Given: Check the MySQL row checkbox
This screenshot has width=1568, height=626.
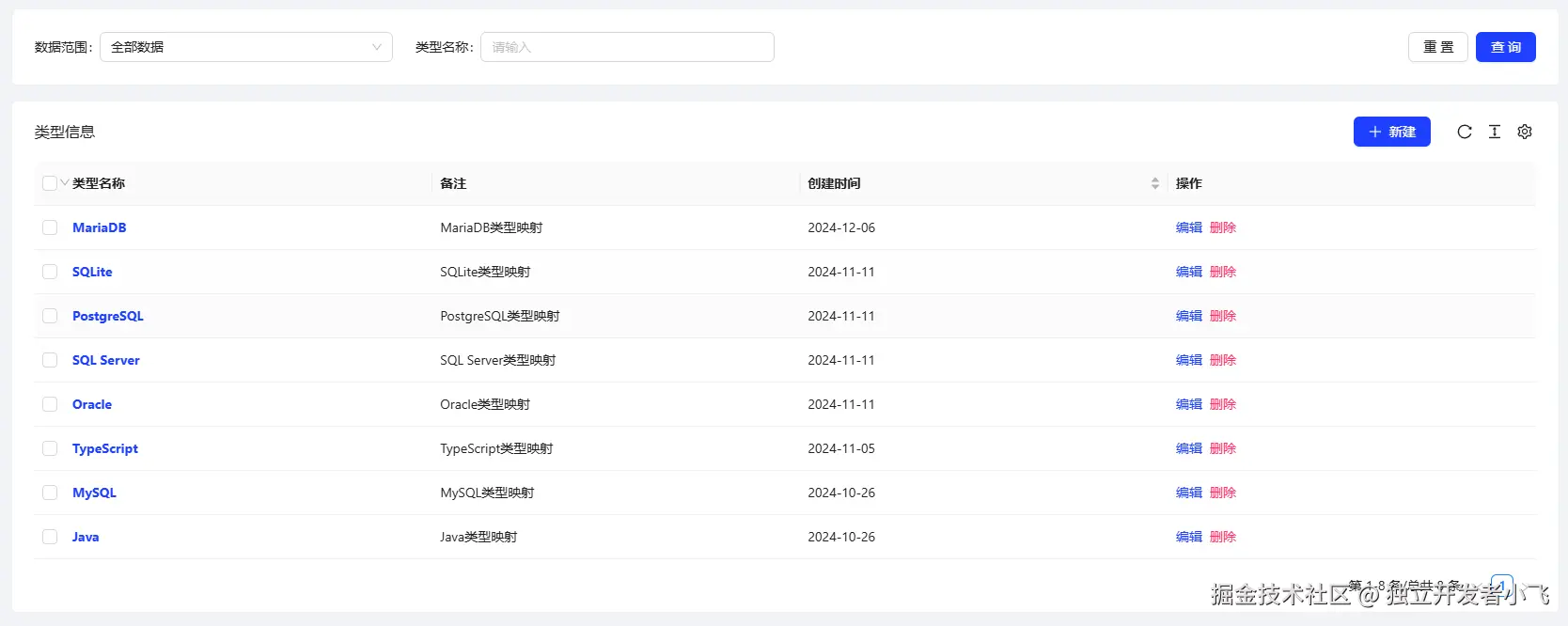Looking at the screenshot, I should tap(50, 493).
